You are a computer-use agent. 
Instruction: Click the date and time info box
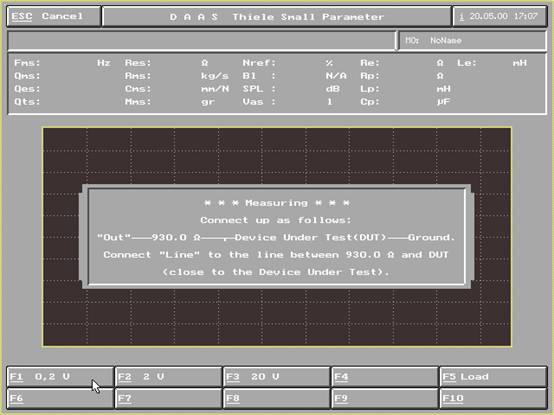pyautogui.click(x=500, y=16)
